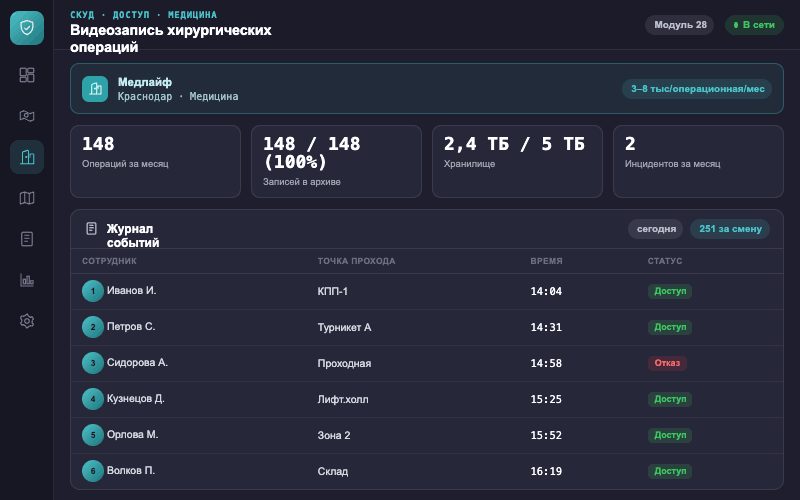The image size is (800, 500).
Task: Click the 15:25 time cell
Action: (546, 399)
